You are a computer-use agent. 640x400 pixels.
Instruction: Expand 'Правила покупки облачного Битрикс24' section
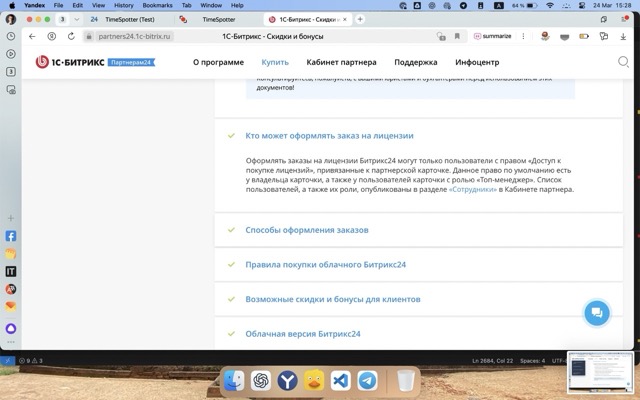coord(325,264)
